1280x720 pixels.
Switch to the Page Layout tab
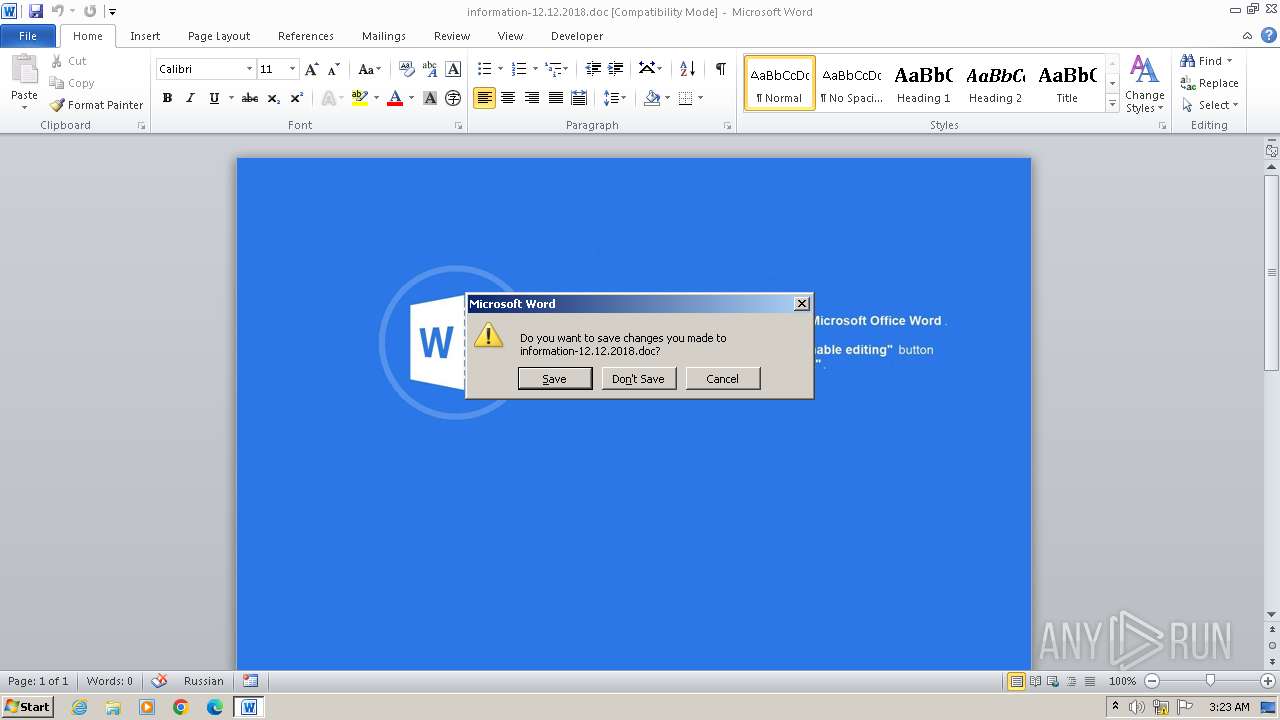click(219, 36)
